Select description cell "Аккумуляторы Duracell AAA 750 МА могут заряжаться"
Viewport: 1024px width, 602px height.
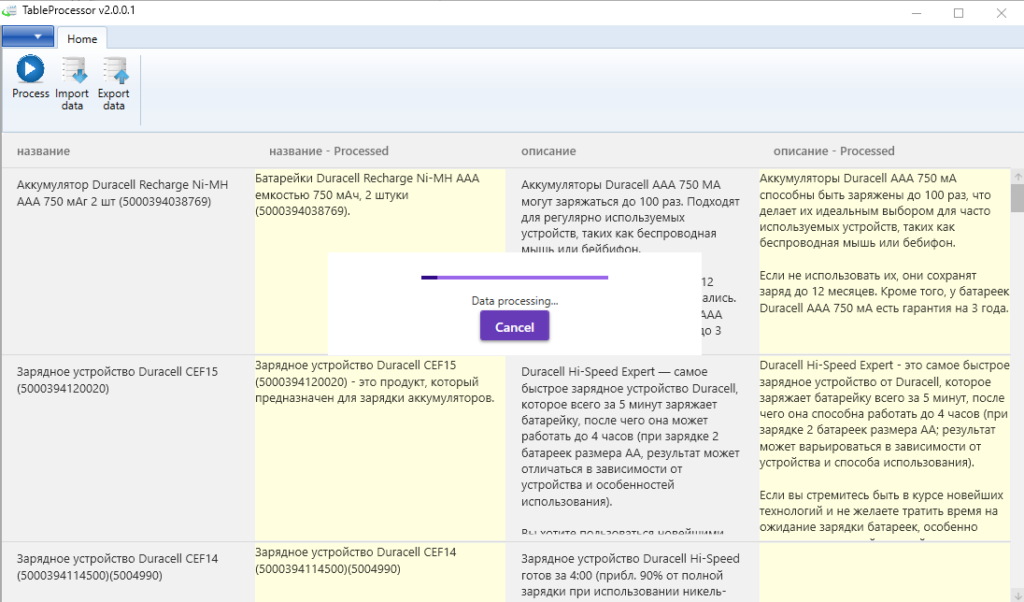[x=632, y=261]
